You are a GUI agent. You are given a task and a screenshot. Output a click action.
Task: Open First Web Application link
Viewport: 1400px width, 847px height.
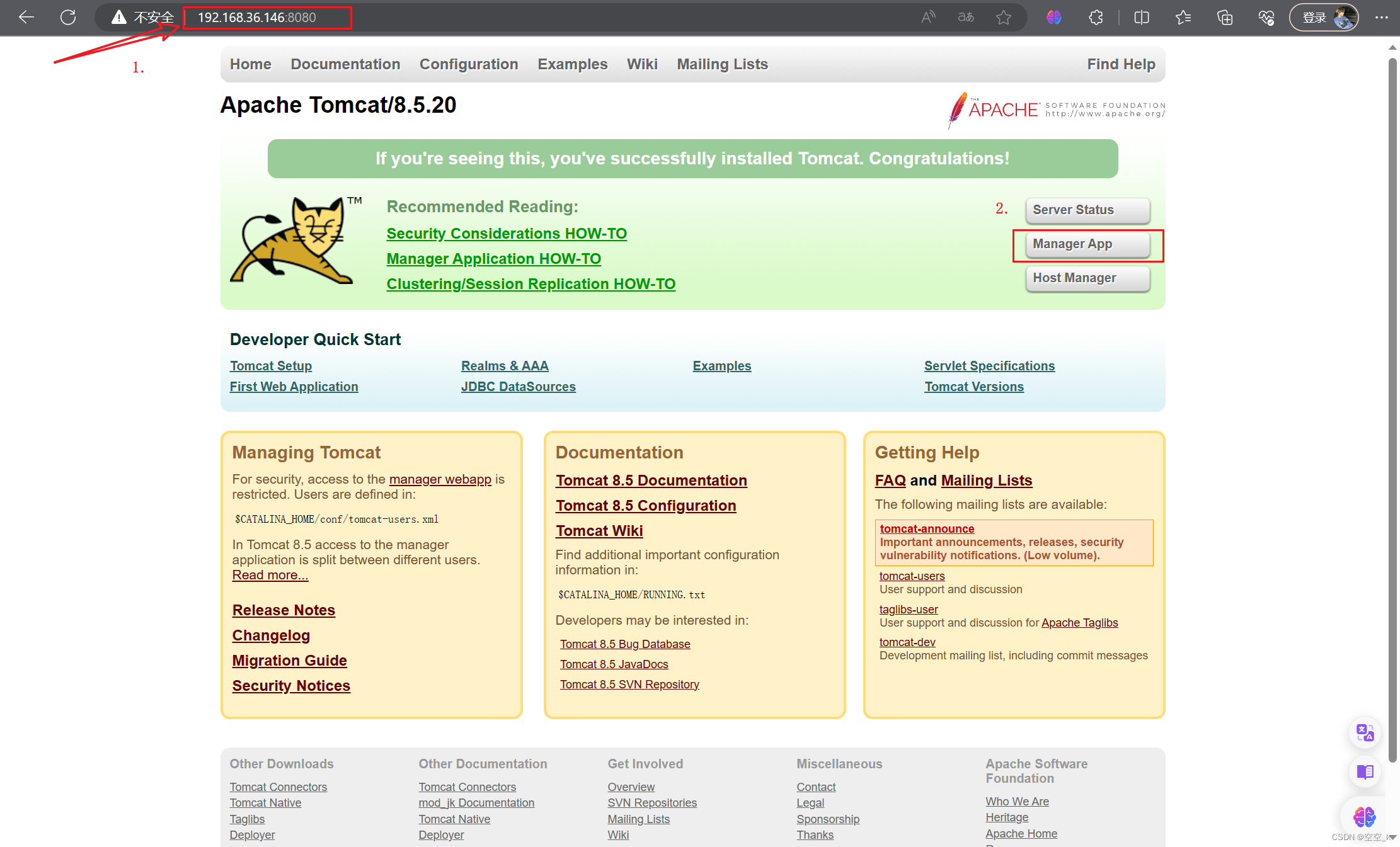(294, 387)
